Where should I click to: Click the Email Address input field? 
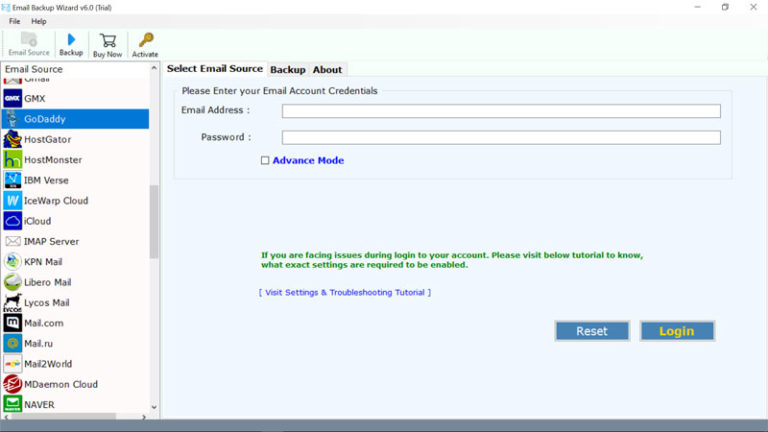[x=501, y=111]
